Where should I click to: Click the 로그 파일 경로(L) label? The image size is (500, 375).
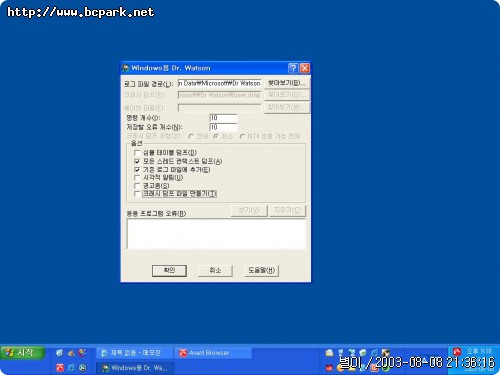tap(148, 84)
